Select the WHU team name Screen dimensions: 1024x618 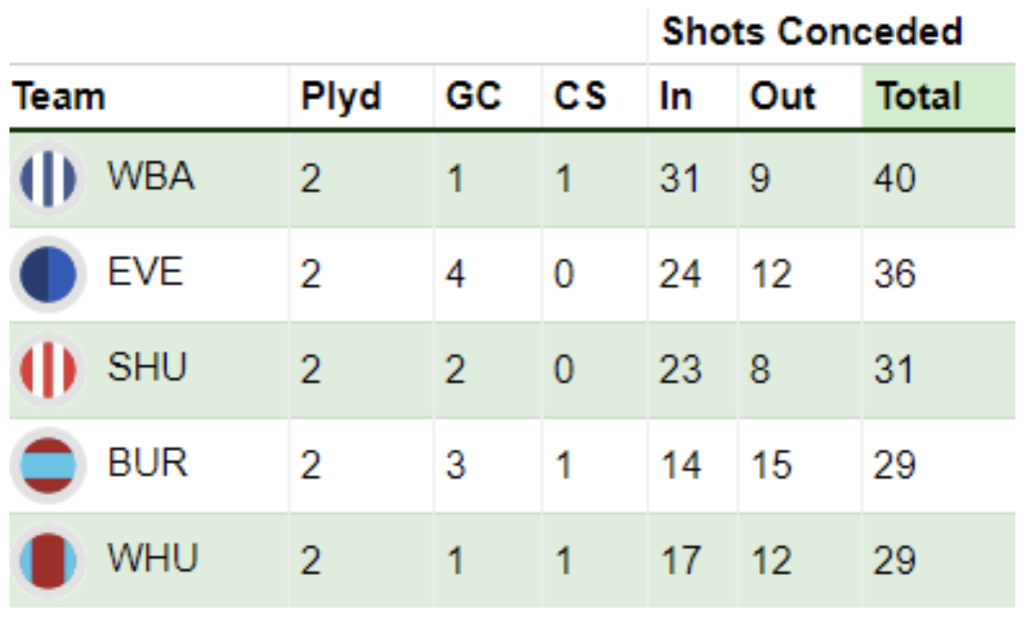pos(153,559)
